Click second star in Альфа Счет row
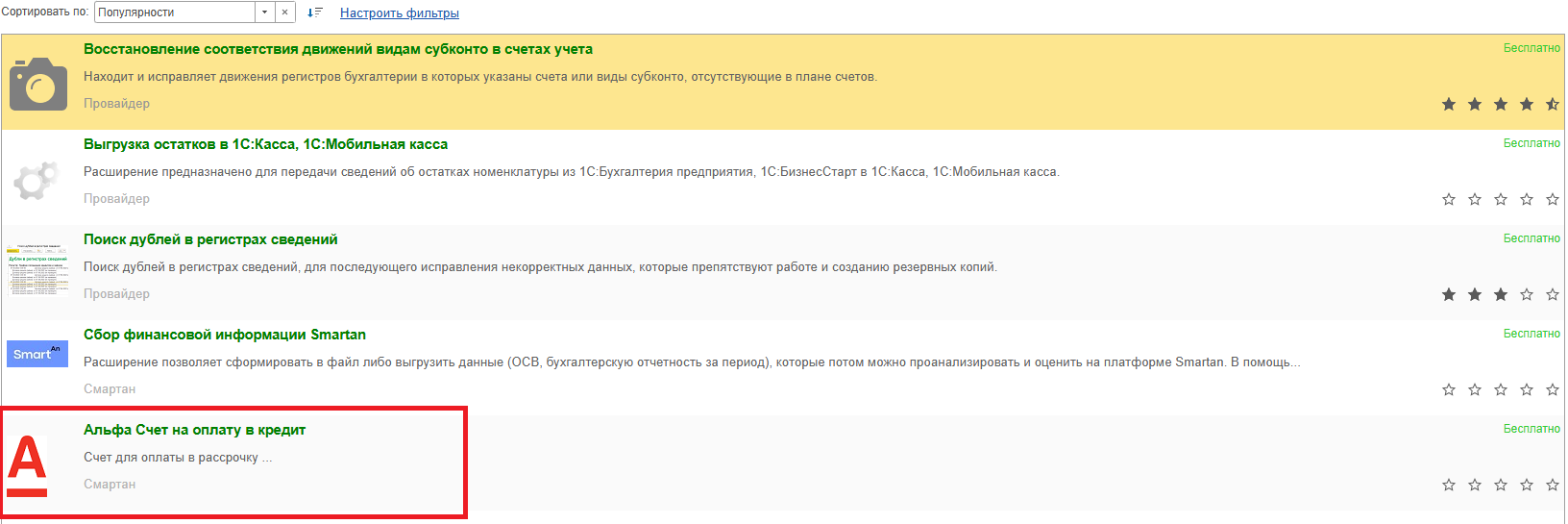This screenshot has height=524, width=1568. 1475,485
